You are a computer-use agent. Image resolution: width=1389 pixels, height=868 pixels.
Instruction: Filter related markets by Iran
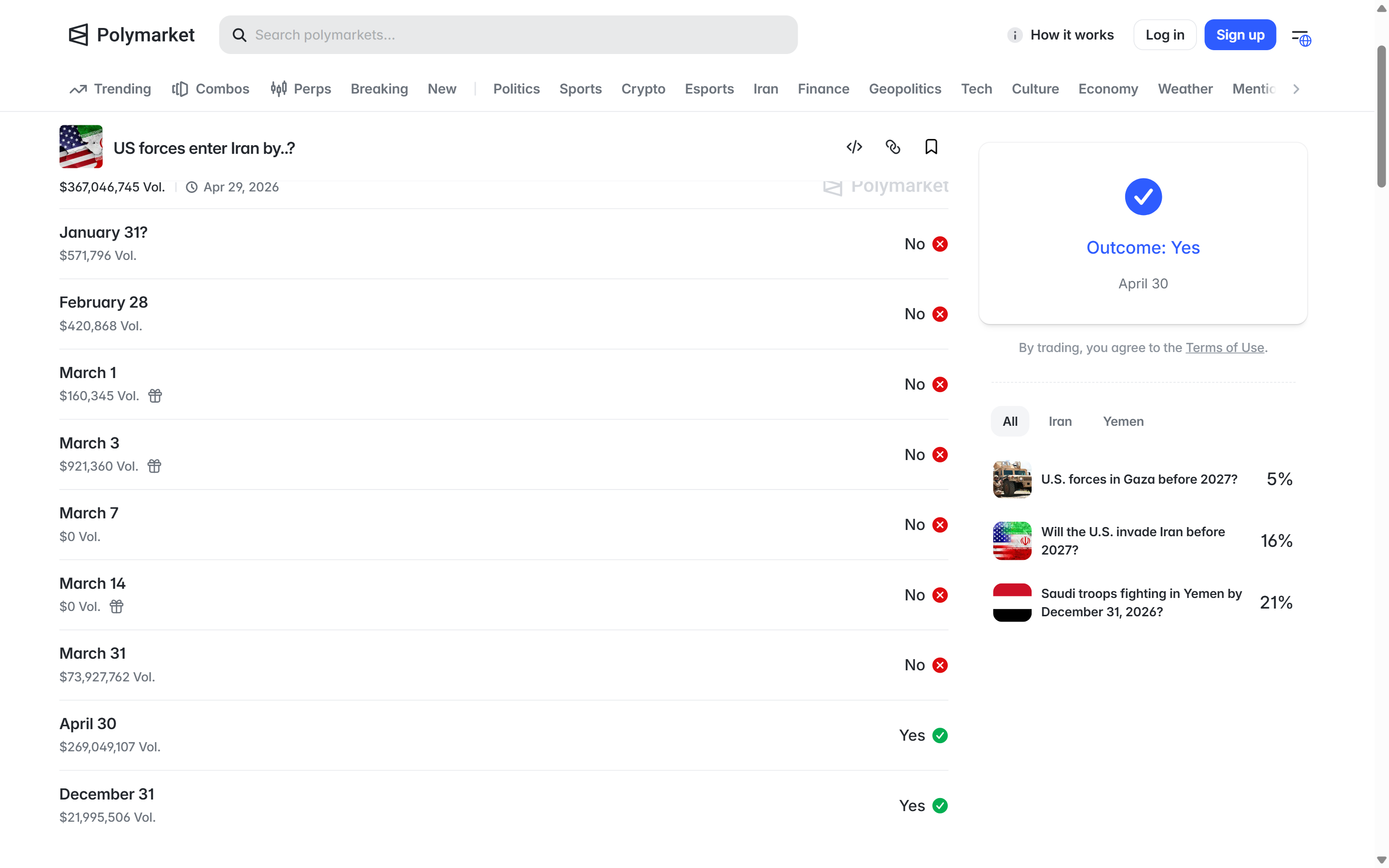click(1060, 421)
